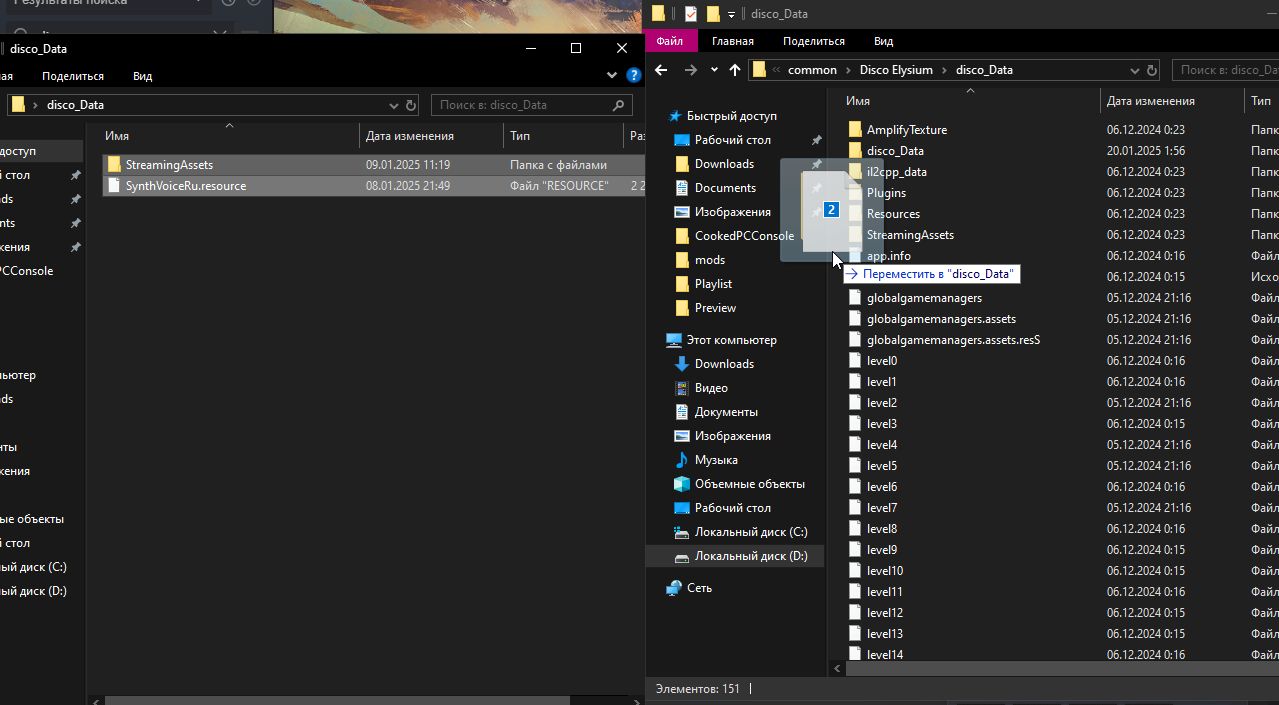Open recent locations dropdown arrow
This screenshot has height=705, width=1279.
(x=714, y=70)
